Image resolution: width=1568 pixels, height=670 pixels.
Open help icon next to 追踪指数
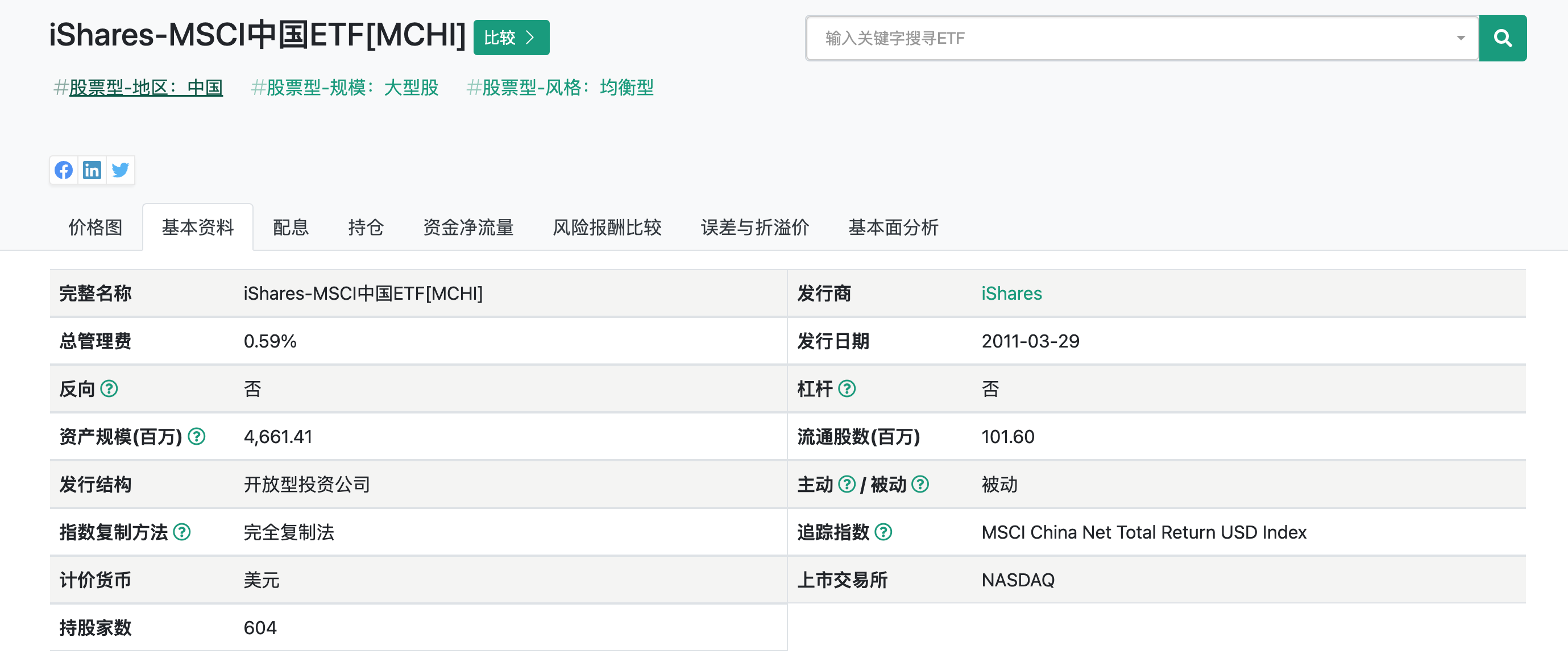pos(883,532)
